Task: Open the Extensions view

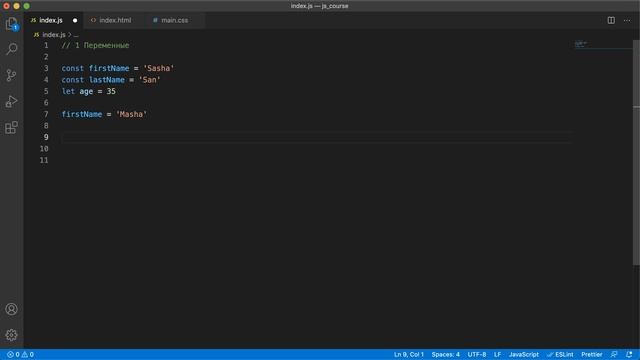Action: [x=11, y=127]
